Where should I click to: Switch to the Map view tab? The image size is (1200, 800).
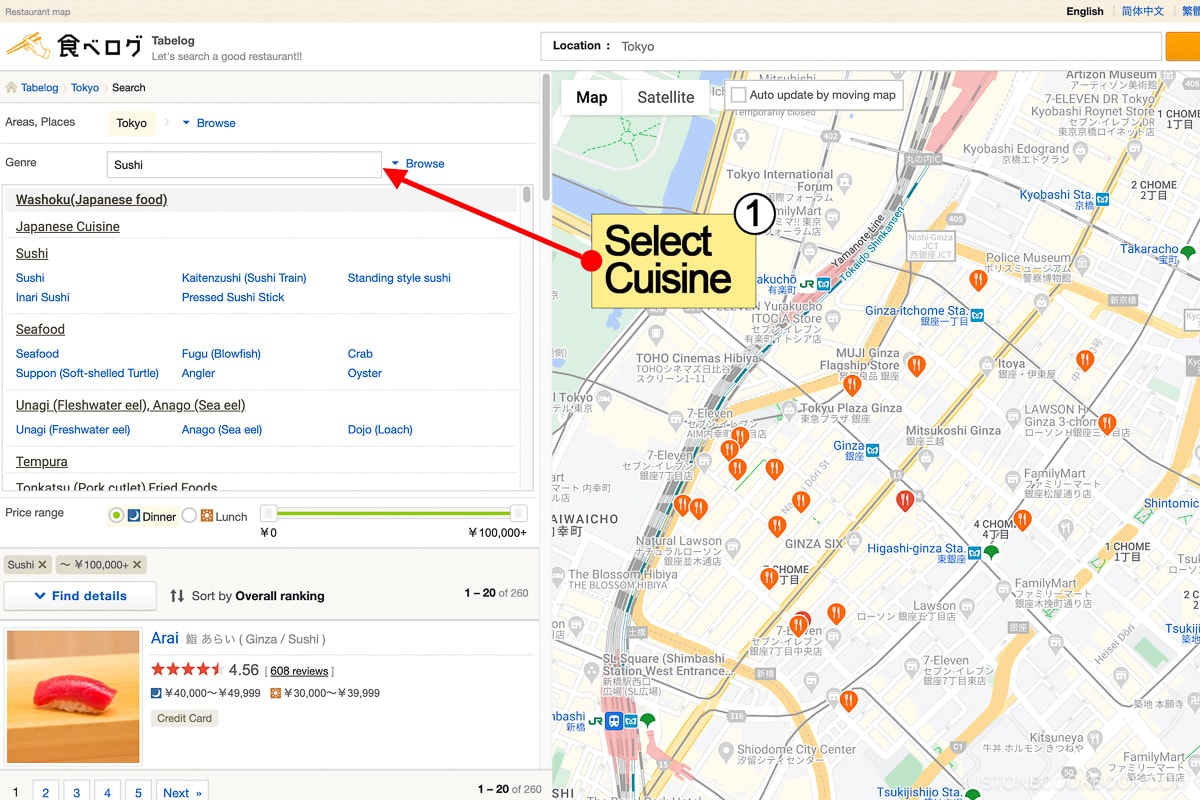591,97
